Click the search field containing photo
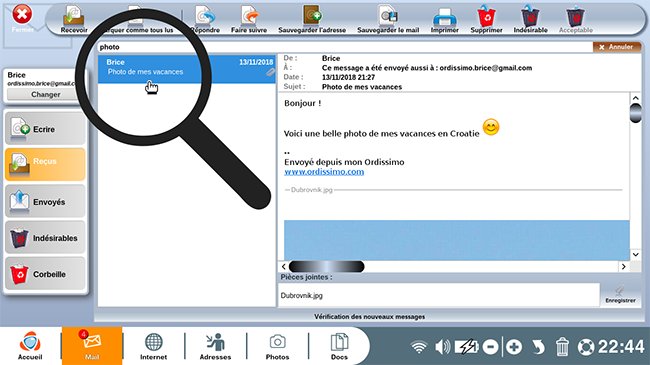The image size is (650, 365). 345,47
